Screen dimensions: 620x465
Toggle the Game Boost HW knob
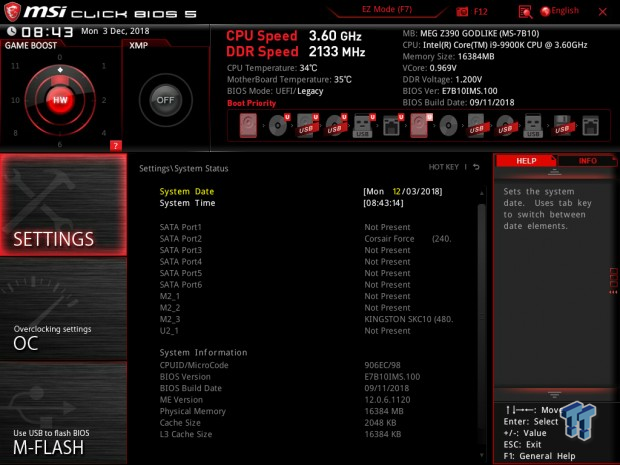point(60,100)
